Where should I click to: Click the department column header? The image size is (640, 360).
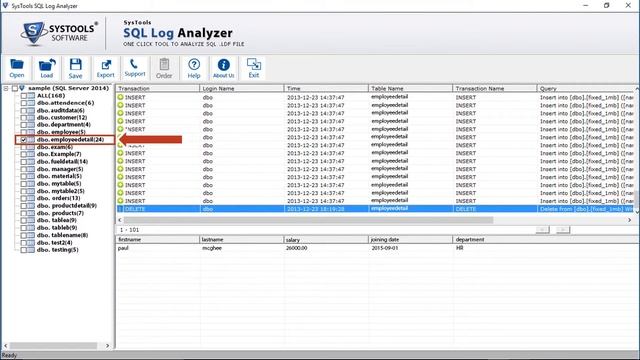546,240
